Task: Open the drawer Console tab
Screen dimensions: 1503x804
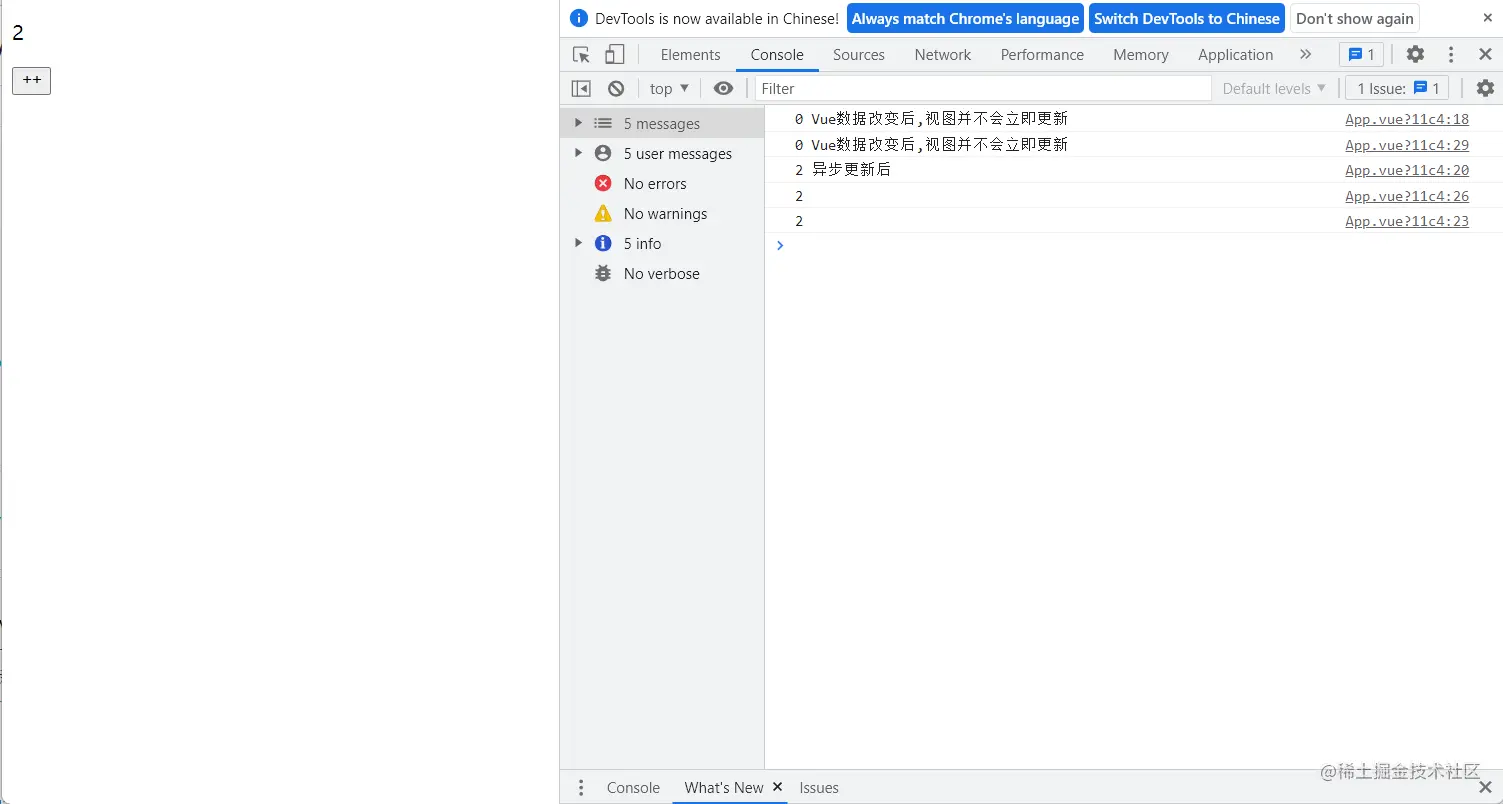Action: click(633, 788)
